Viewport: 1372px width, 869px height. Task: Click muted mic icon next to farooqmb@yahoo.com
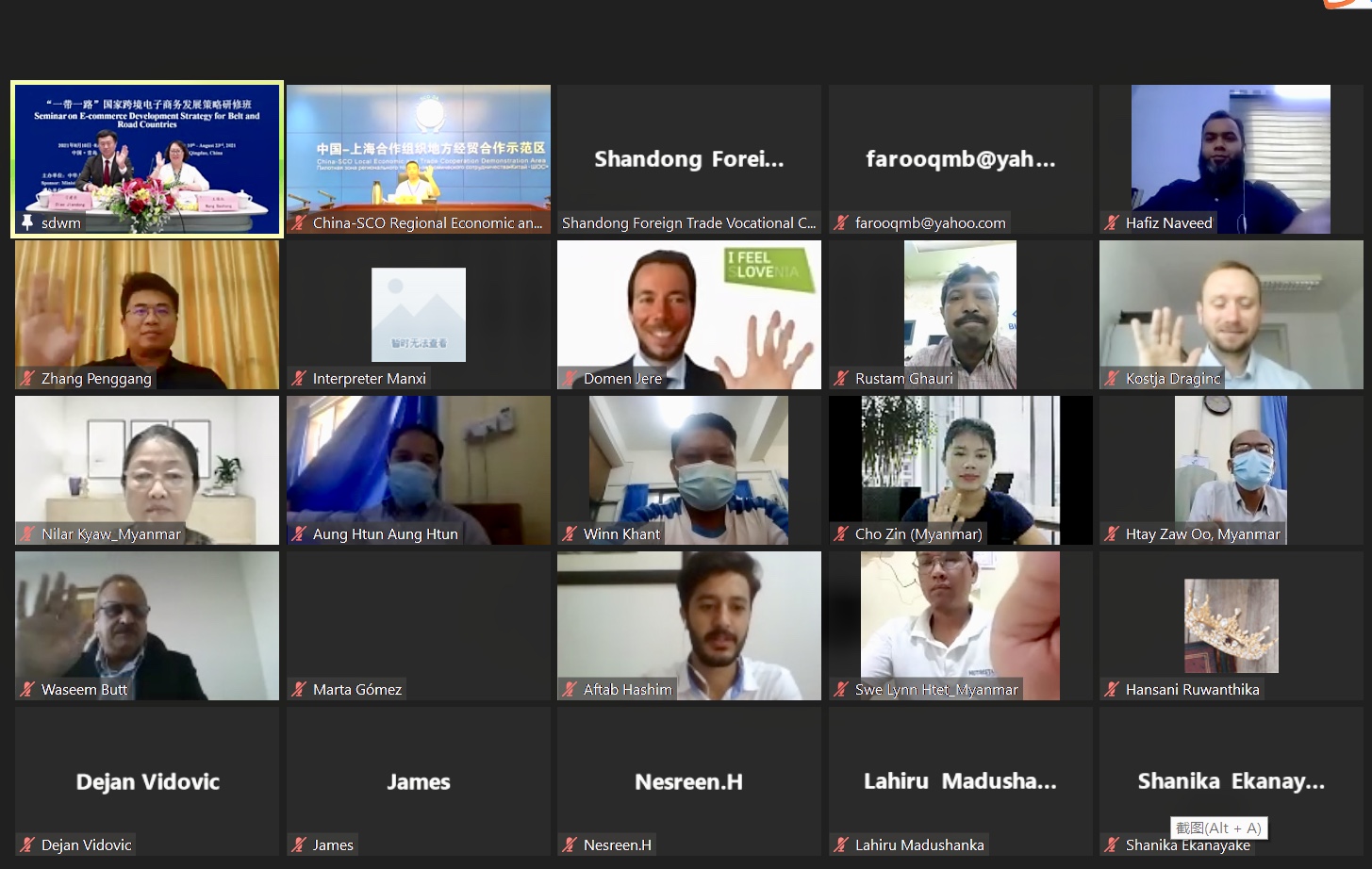841,223
